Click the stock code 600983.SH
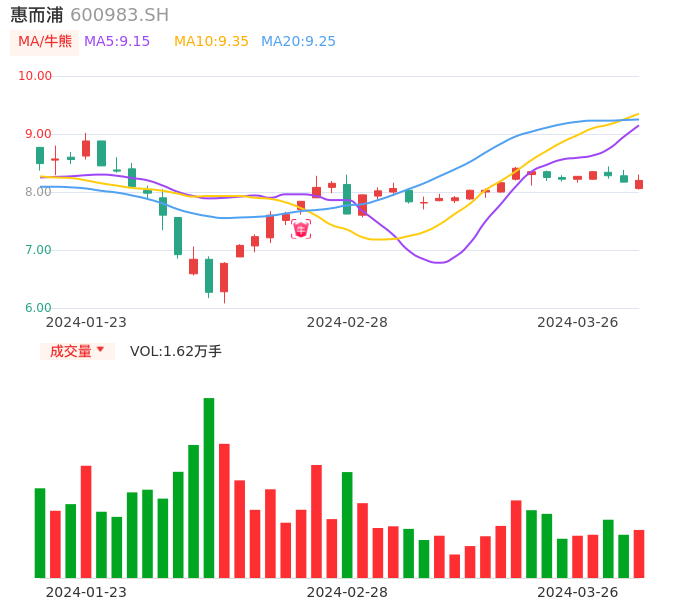The width and height of the screenshot is (686, 606). (x=119, y=15)
